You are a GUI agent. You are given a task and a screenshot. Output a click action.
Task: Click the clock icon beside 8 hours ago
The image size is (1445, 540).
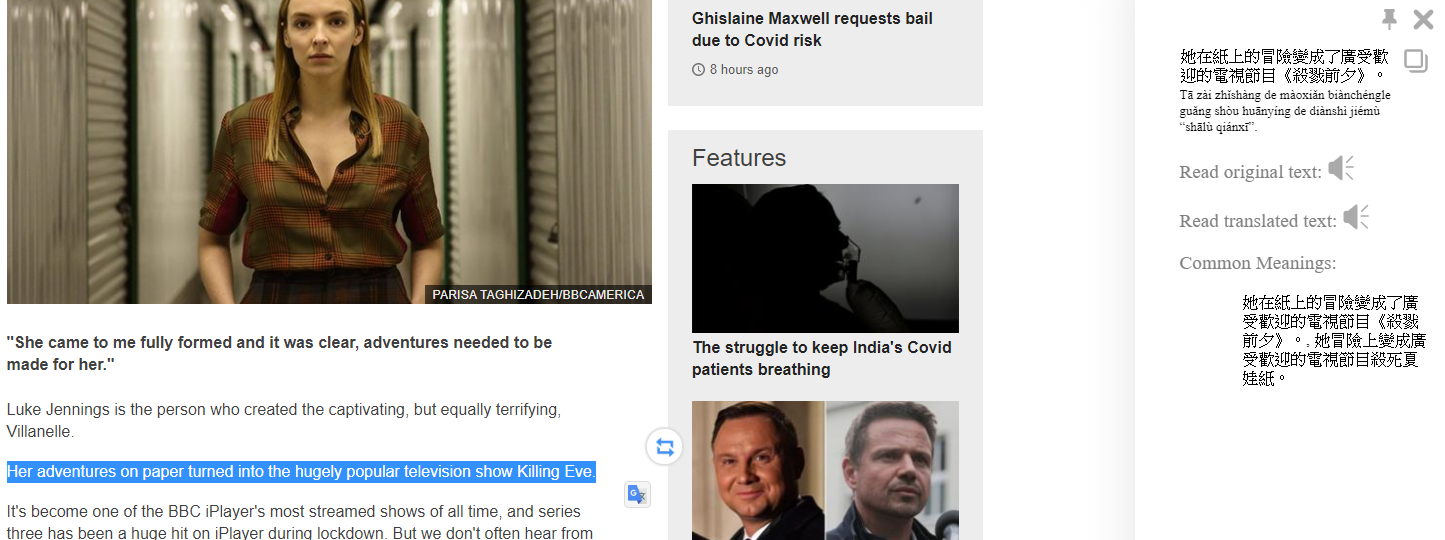698,70
